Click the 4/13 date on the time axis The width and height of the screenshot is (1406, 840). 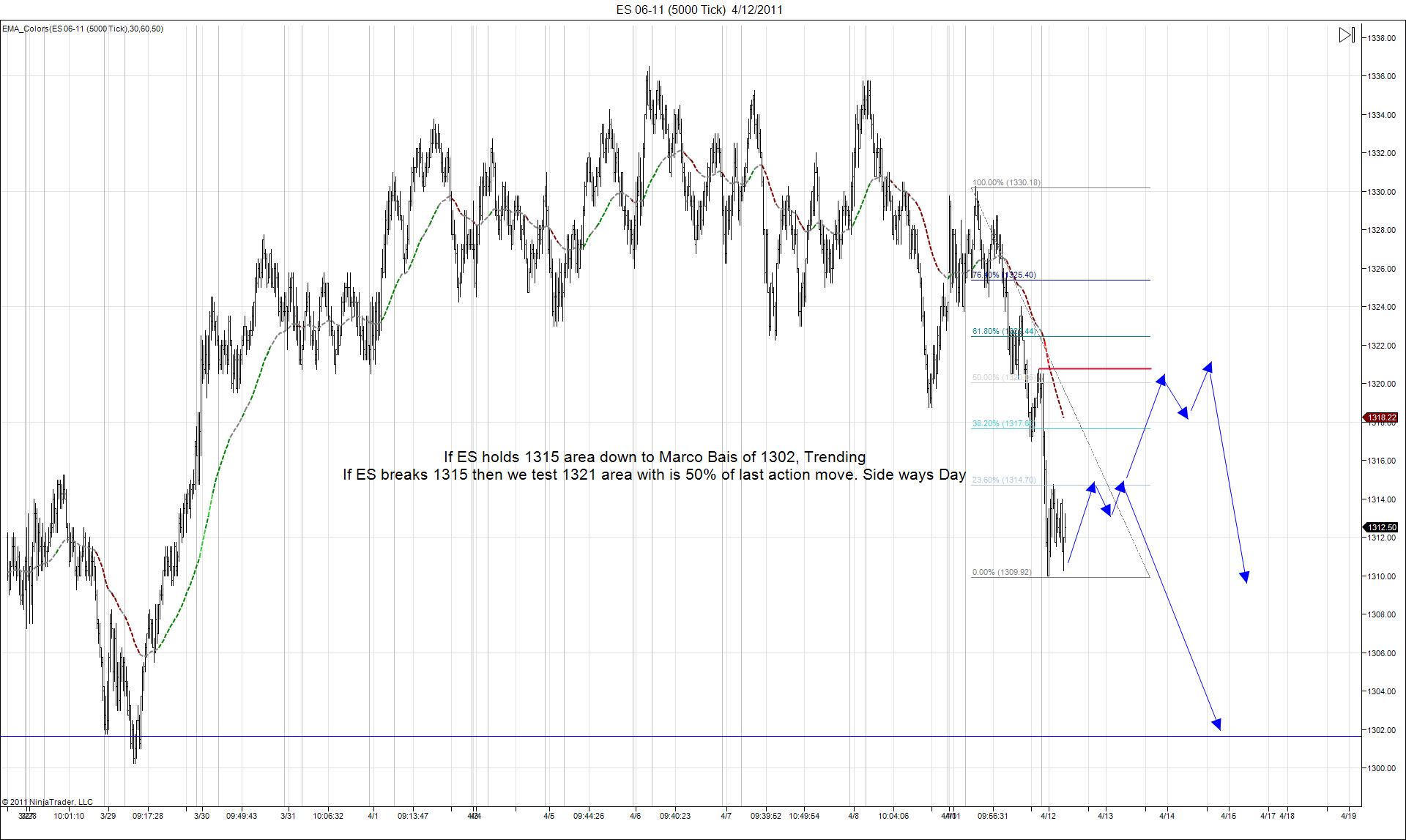coord(1105,815)
